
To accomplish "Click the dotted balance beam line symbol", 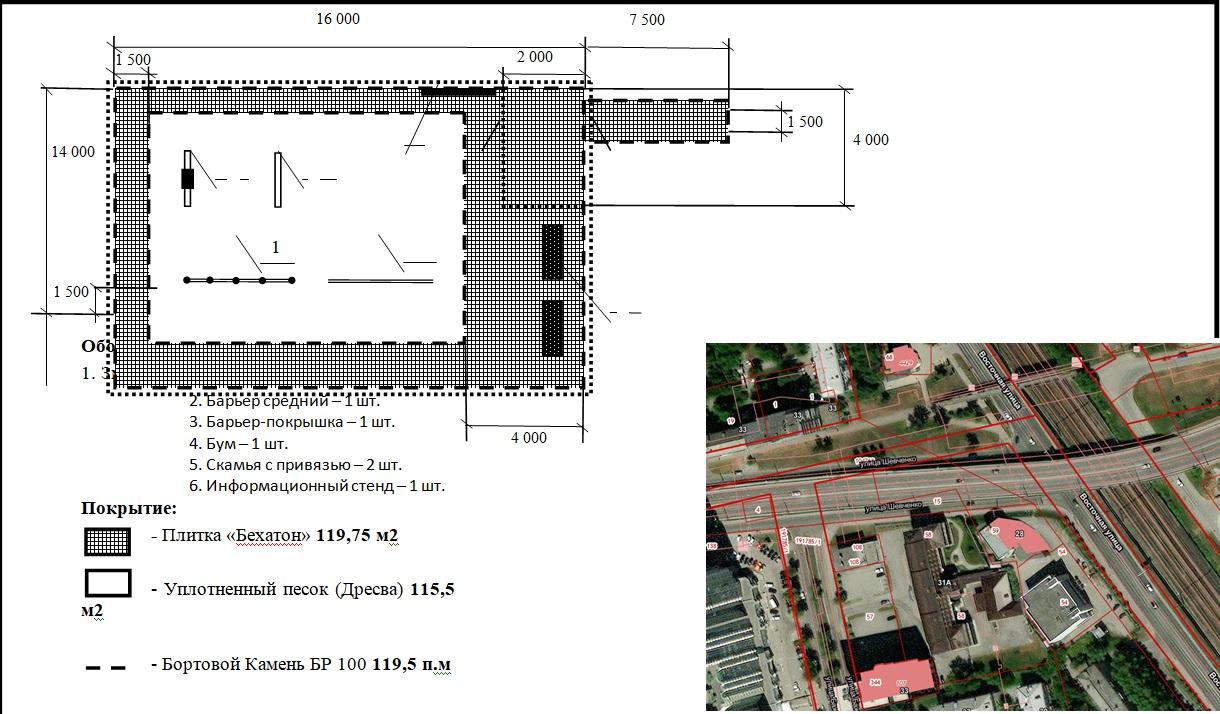I will (240, 280).
